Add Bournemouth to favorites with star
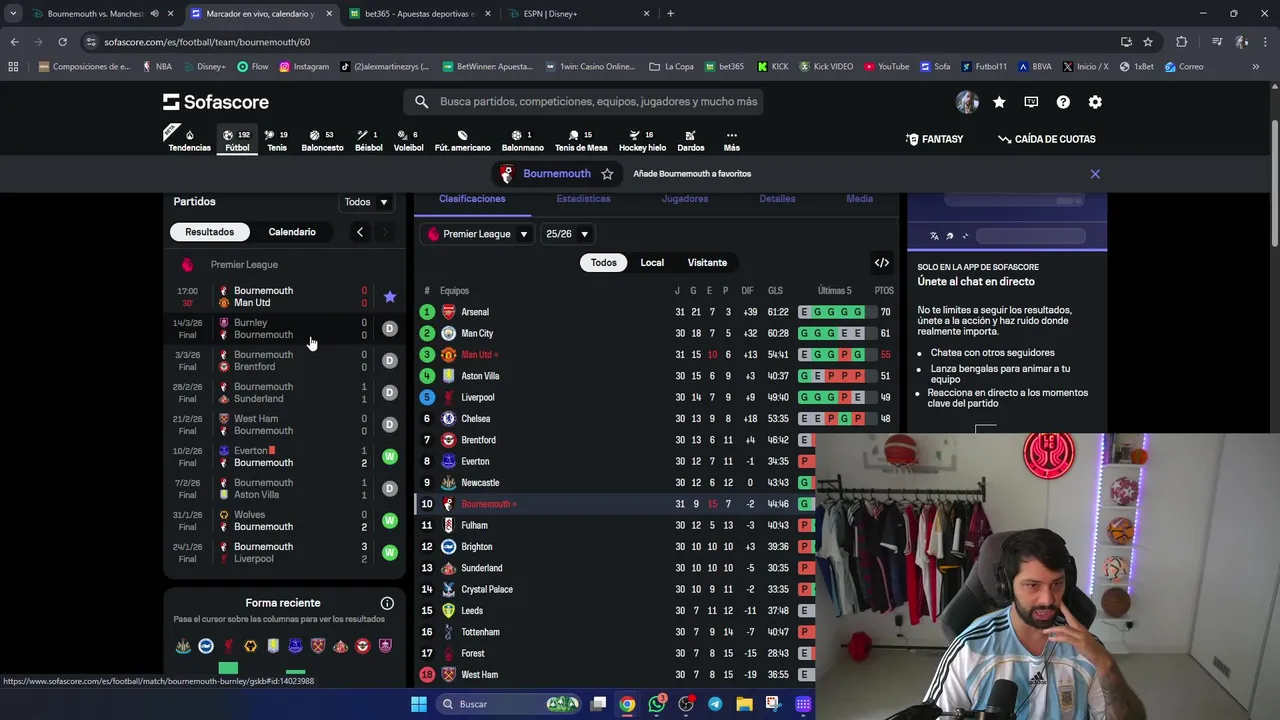This screenshot has width=1280, height=720. (x=607, y=174)
